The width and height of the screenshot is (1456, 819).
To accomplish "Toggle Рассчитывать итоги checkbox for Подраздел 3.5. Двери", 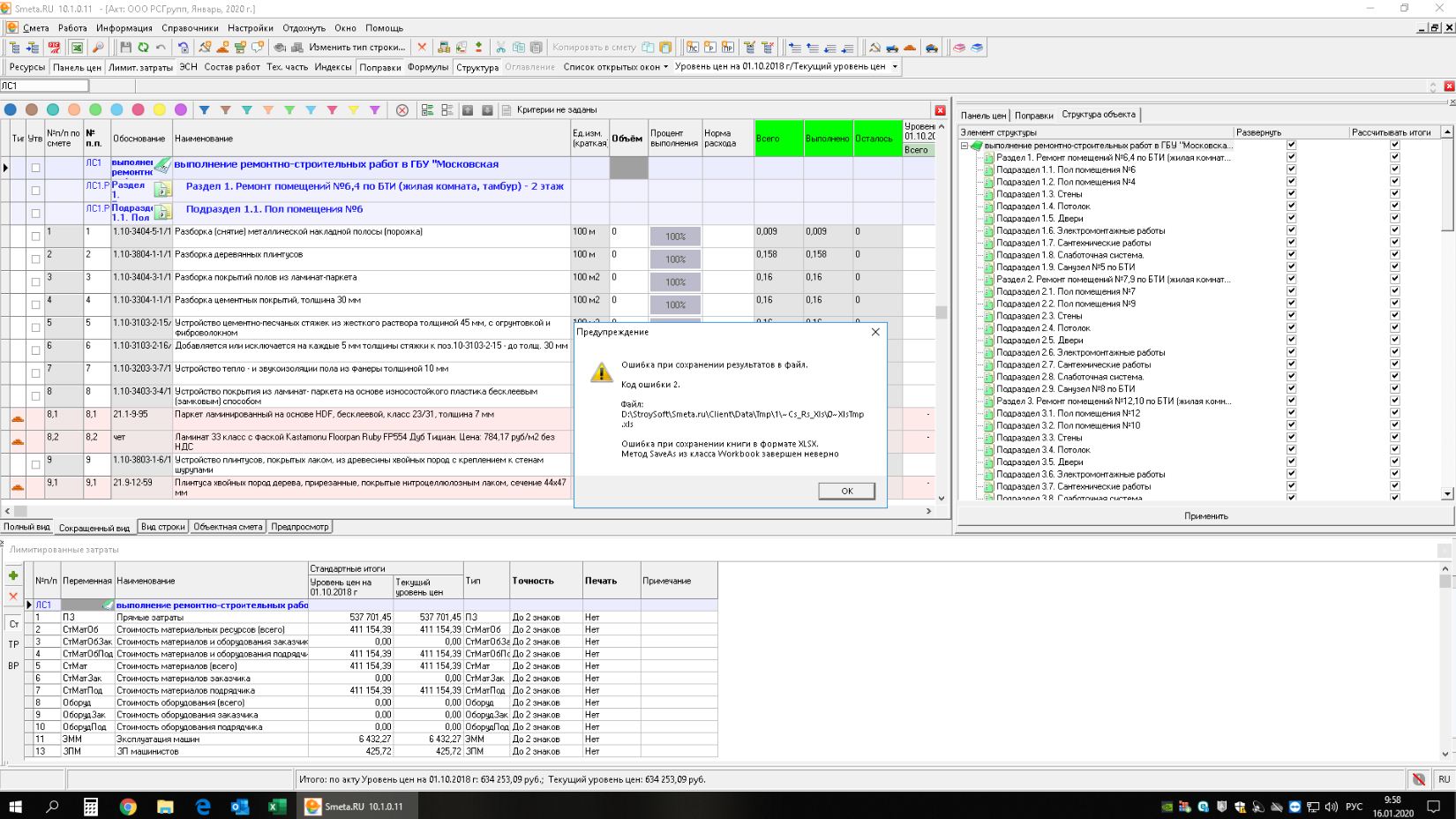I will click(x=1395, y=462).
